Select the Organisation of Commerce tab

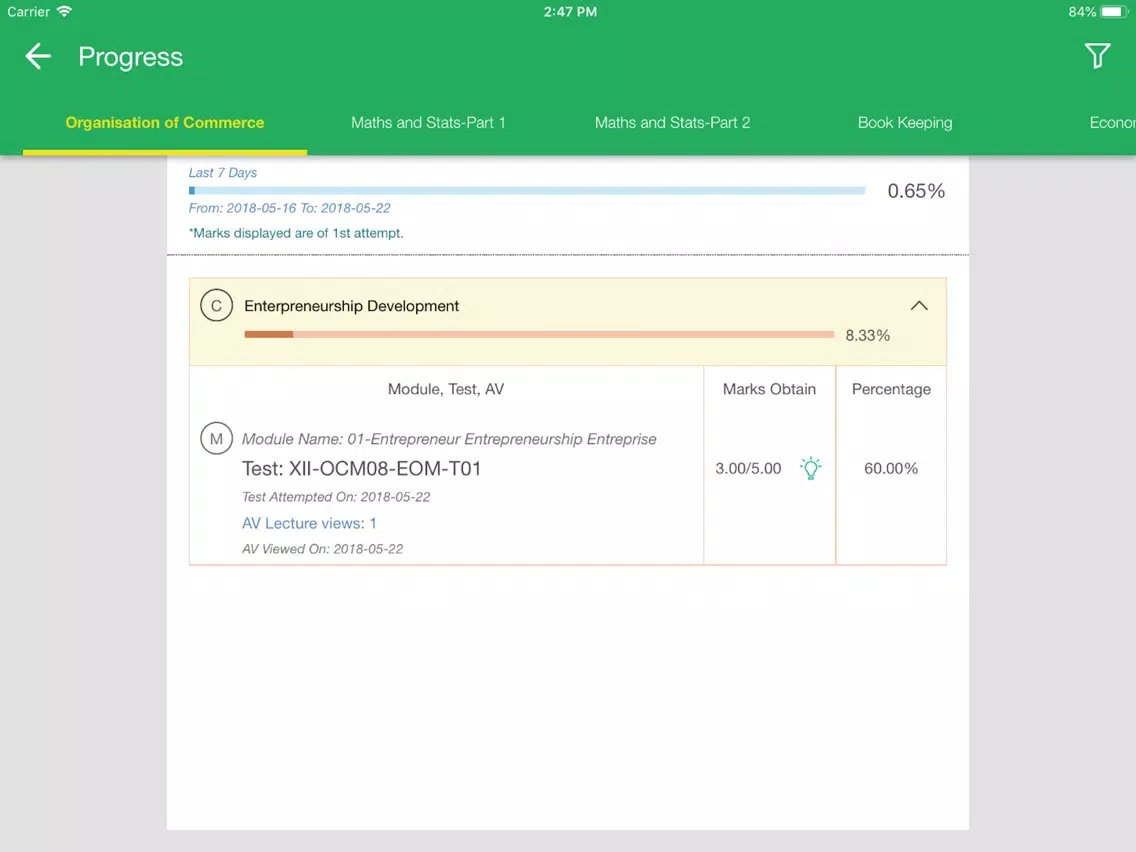(x=164, y=122)
